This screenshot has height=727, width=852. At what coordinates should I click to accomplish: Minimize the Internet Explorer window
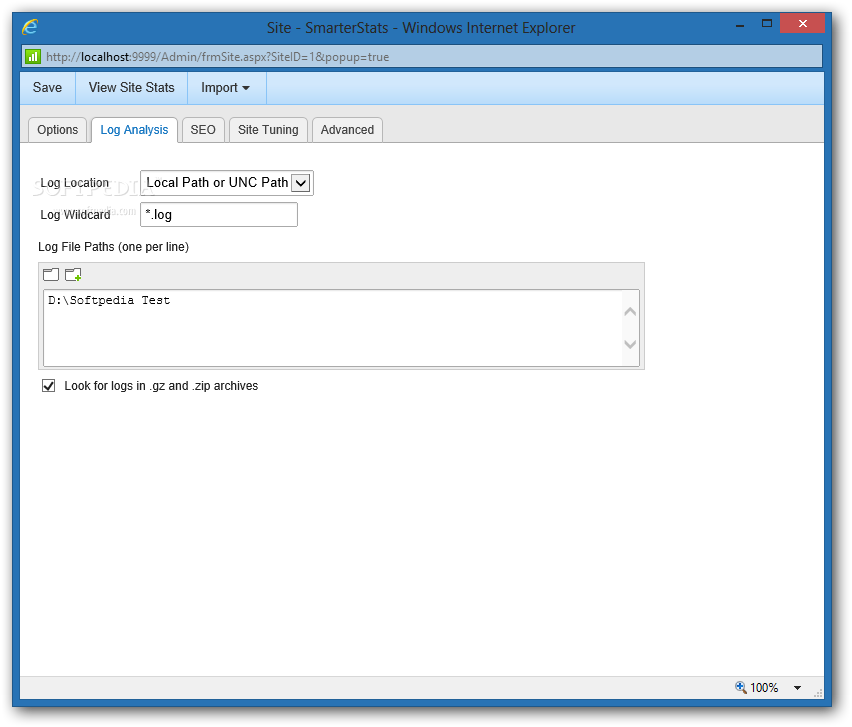pyautogui.click(x=740, y=24)
